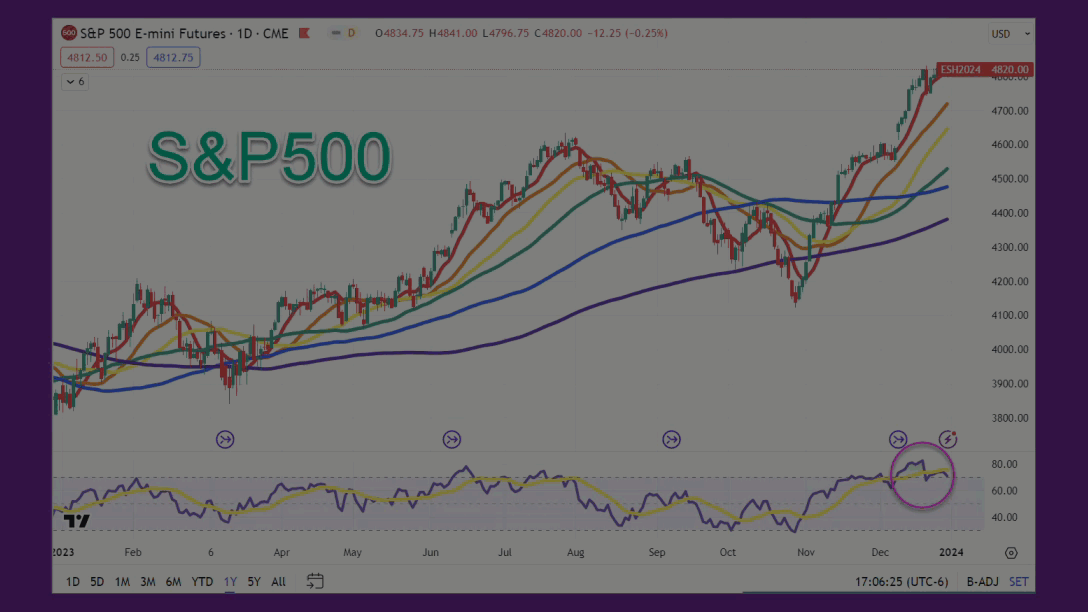Click the 3800.00 price axis label
This screenshot has width=1088, height=612.
1010,418
